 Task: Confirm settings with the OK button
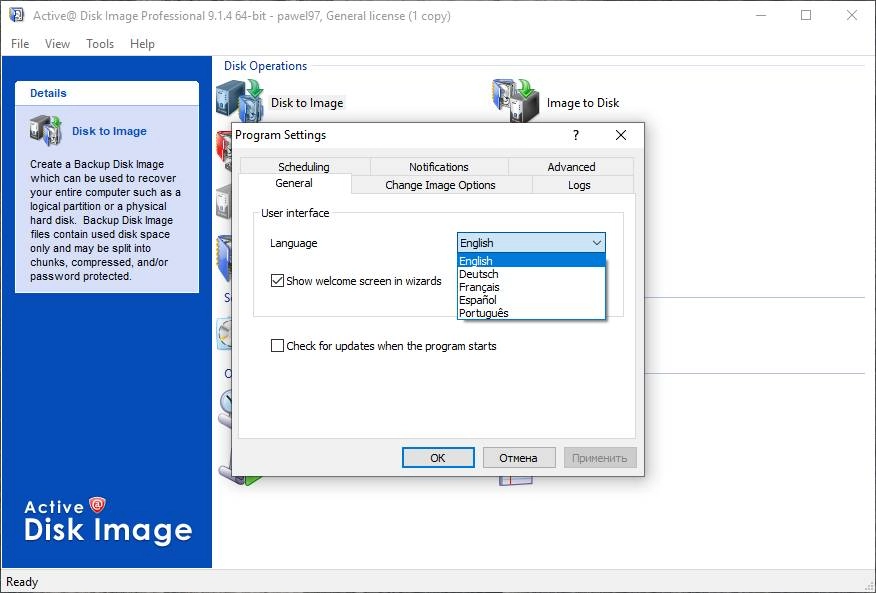[438, 458]
